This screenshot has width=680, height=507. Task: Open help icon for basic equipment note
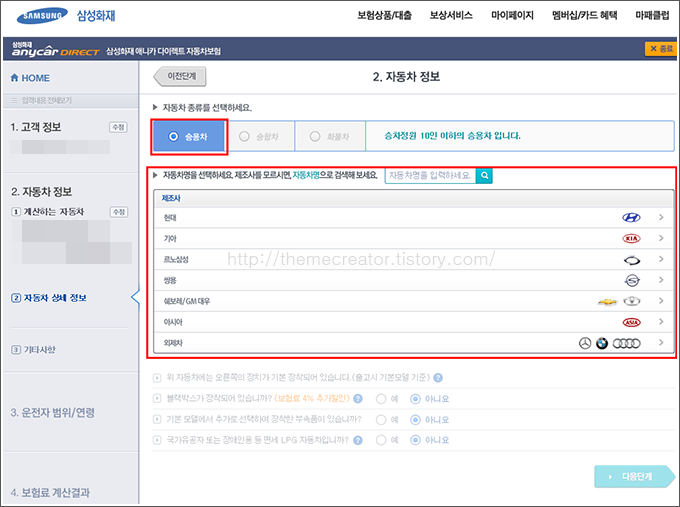click(438, 377)
